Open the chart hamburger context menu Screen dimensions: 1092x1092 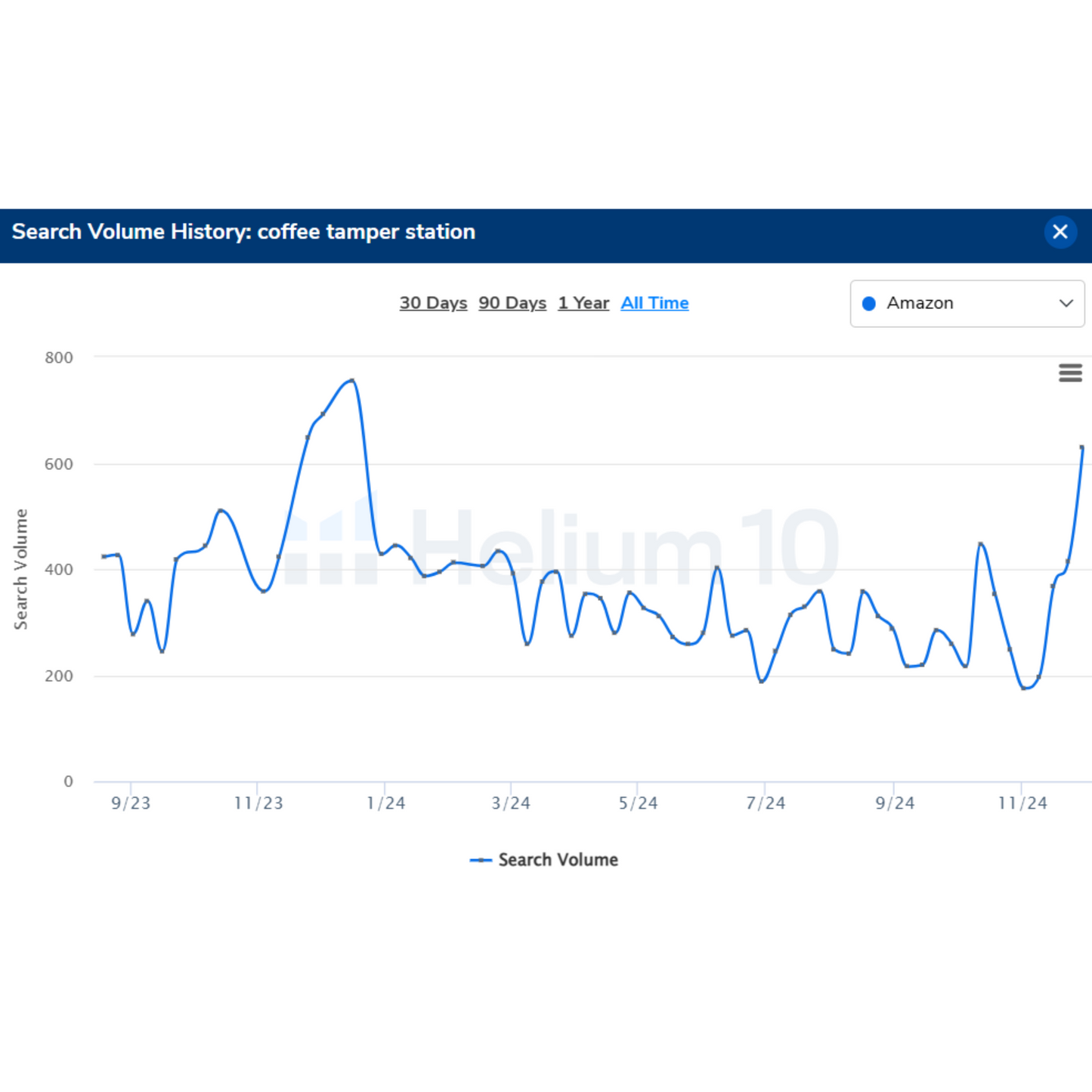coord(1070,373)
